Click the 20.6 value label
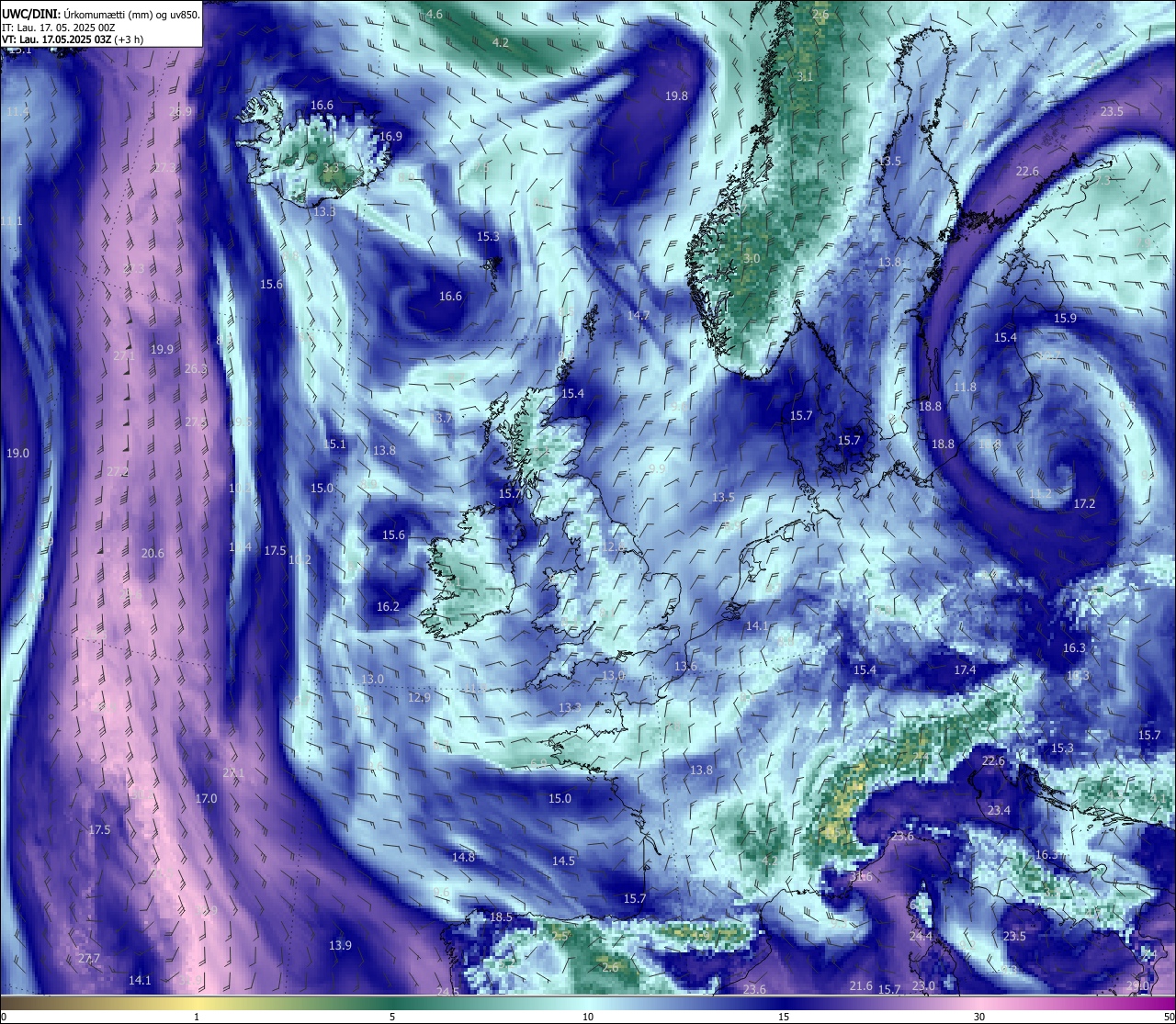 coord(153,553)
